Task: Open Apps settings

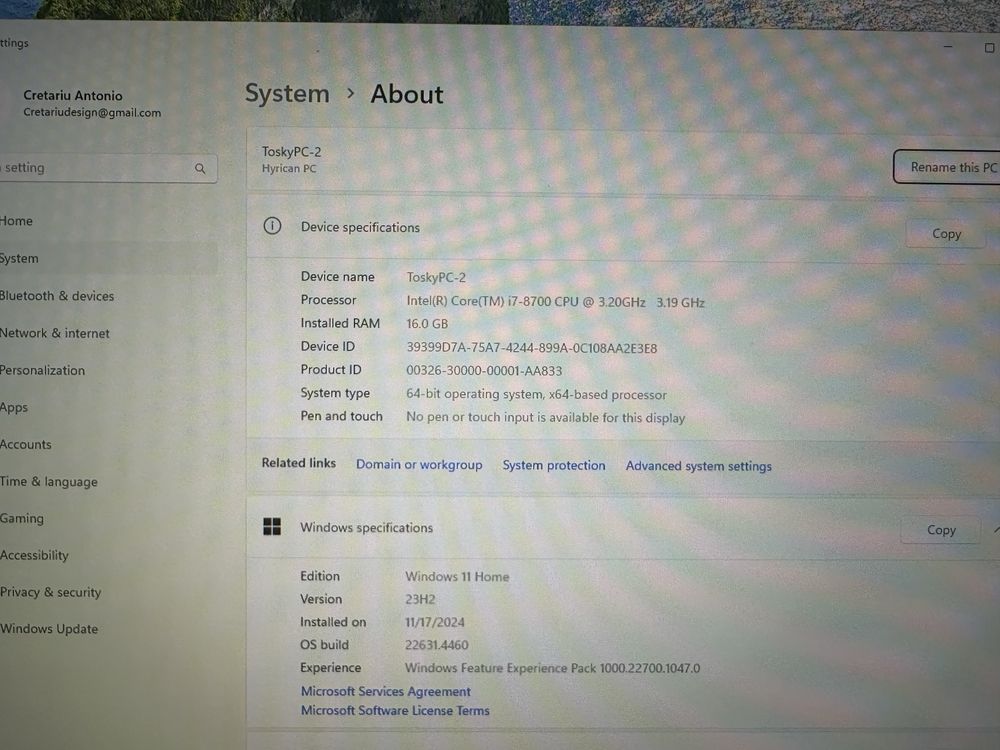Action: (x=14, y=407)
